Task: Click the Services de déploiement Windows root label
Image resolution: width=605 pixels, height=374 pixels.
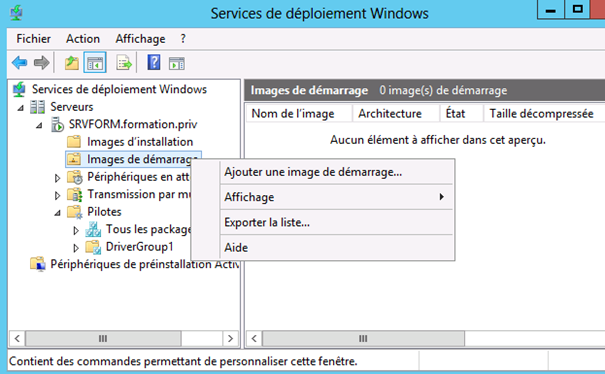Action: tap(119, 90)
